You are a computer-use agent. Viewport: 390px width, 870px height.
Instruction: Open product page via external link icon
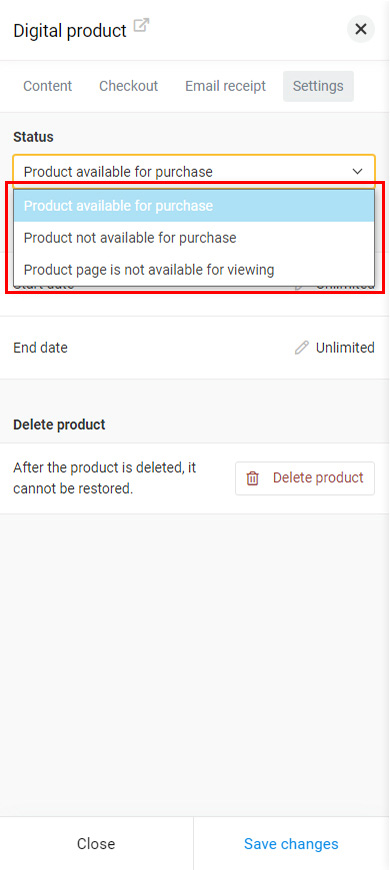[142, 26]
